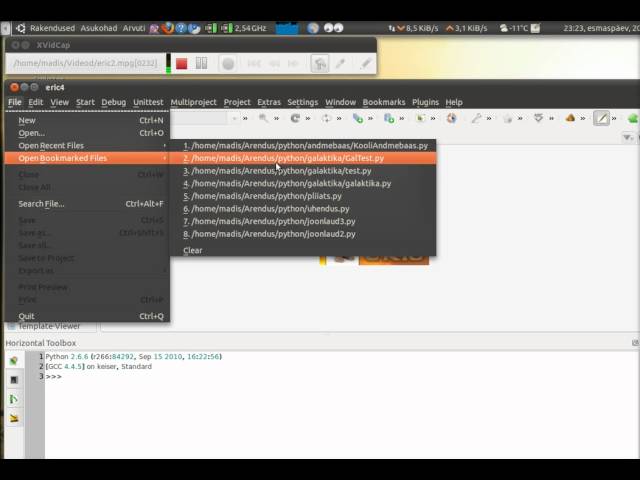
Task: Click the wrench tools icon in toolbar
Action: point(476,118)
